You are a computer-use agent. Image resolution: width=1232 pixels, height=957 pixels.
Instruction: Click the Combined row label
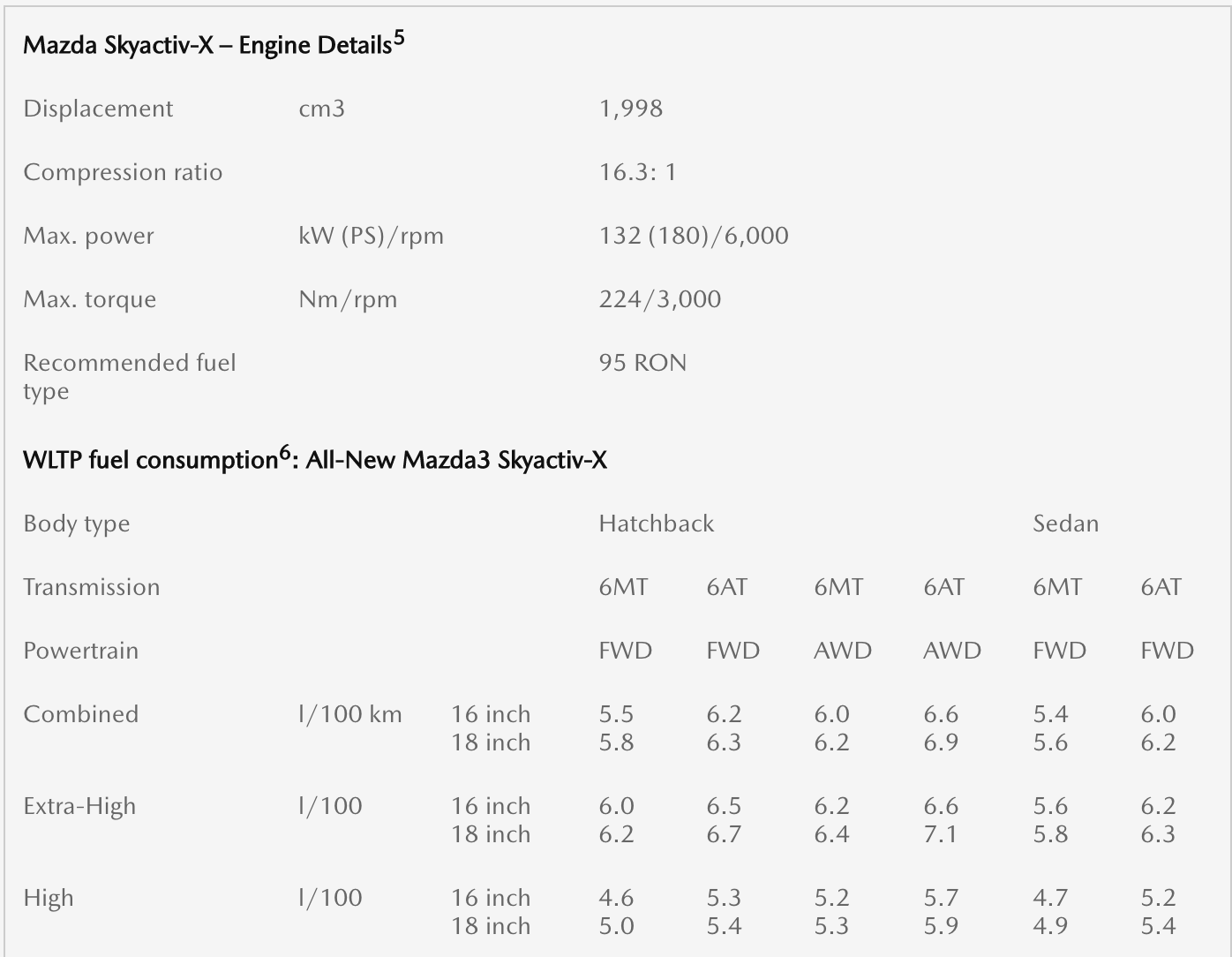[80, 714]
